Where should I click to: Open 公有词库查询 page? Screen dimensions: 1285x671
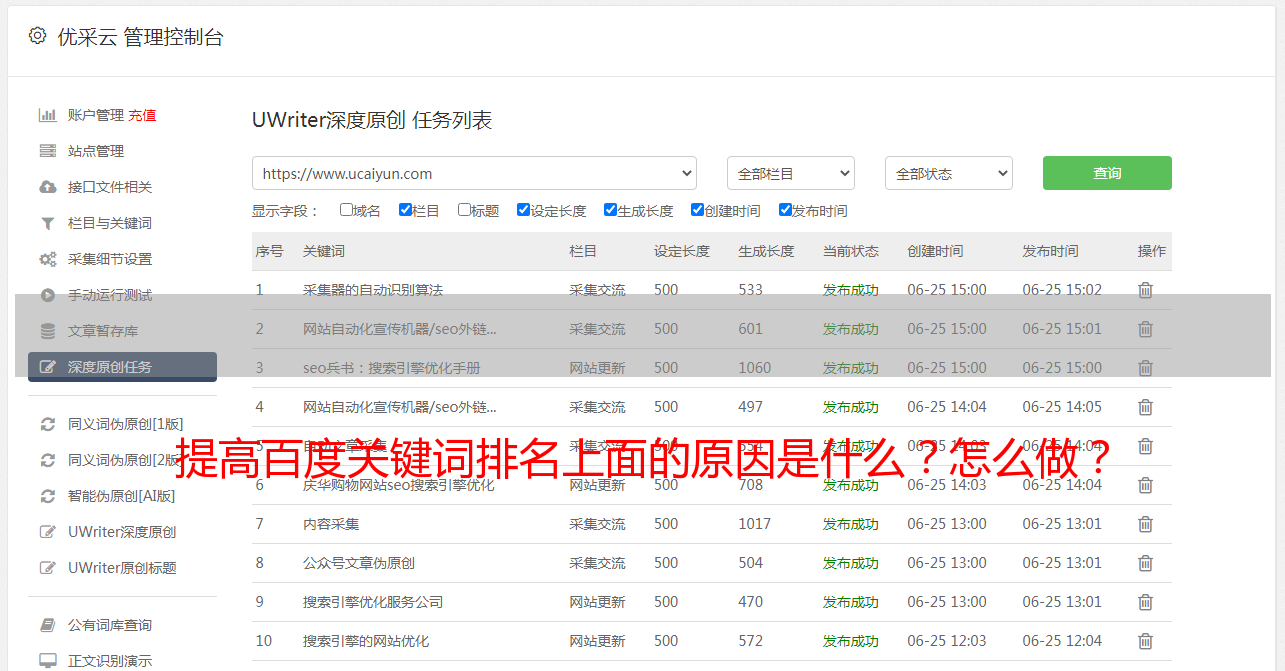click(110, 625)
